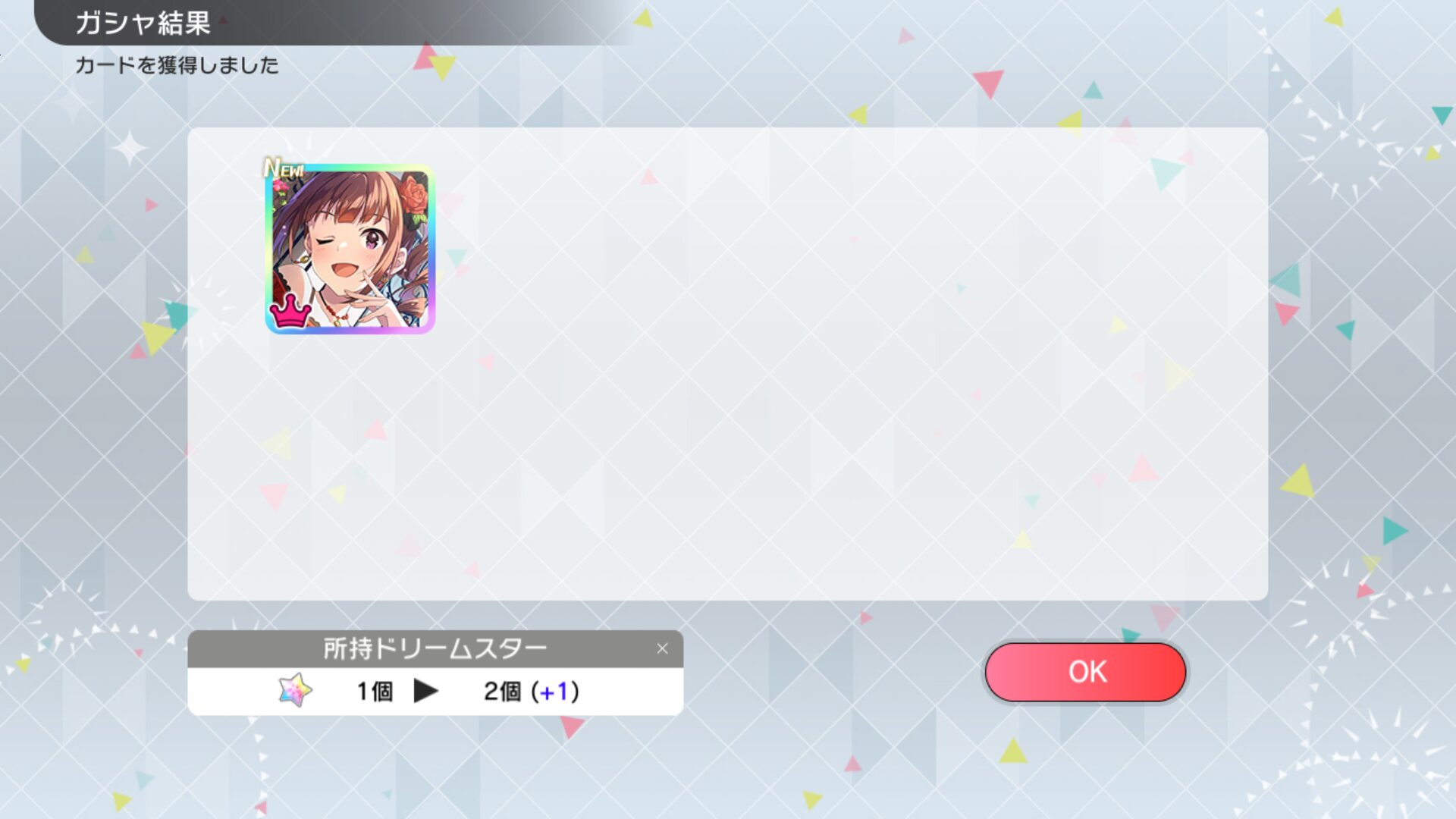Click the previous count 1個
1456x819 pixels.
[x=375, y=691]
